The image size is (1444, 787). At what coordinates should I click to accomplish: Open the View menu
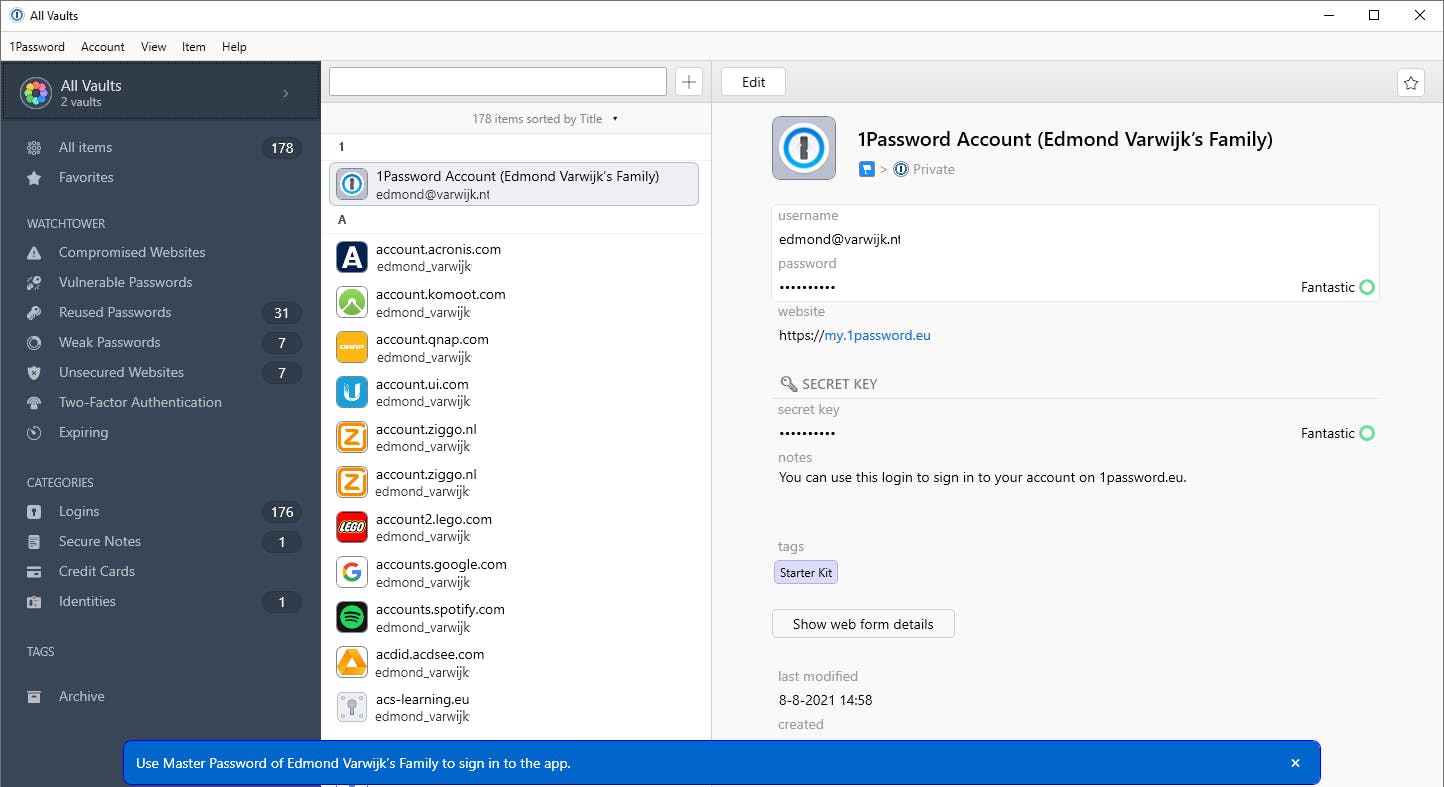pos(154,47)
